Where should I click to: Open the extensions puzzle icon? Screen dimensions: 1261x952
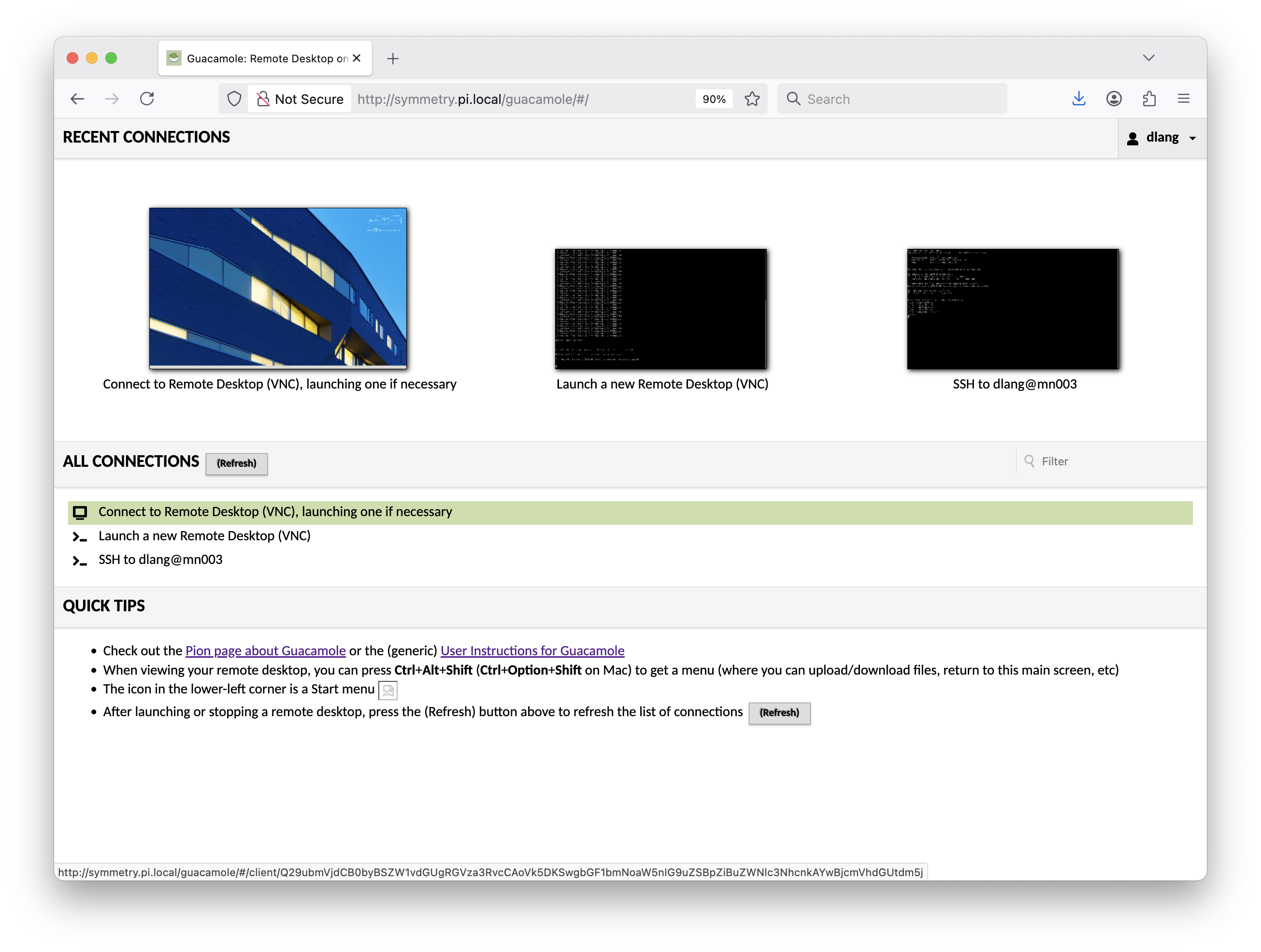pyautogui.click(x=1149, y=99)
